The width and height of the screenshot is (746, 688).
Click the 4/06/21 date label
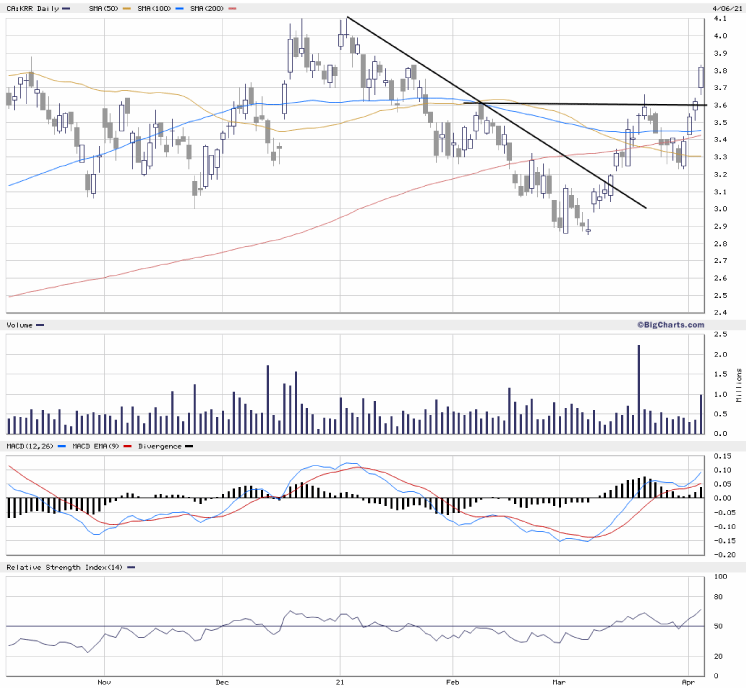click(x=722, y=8)
